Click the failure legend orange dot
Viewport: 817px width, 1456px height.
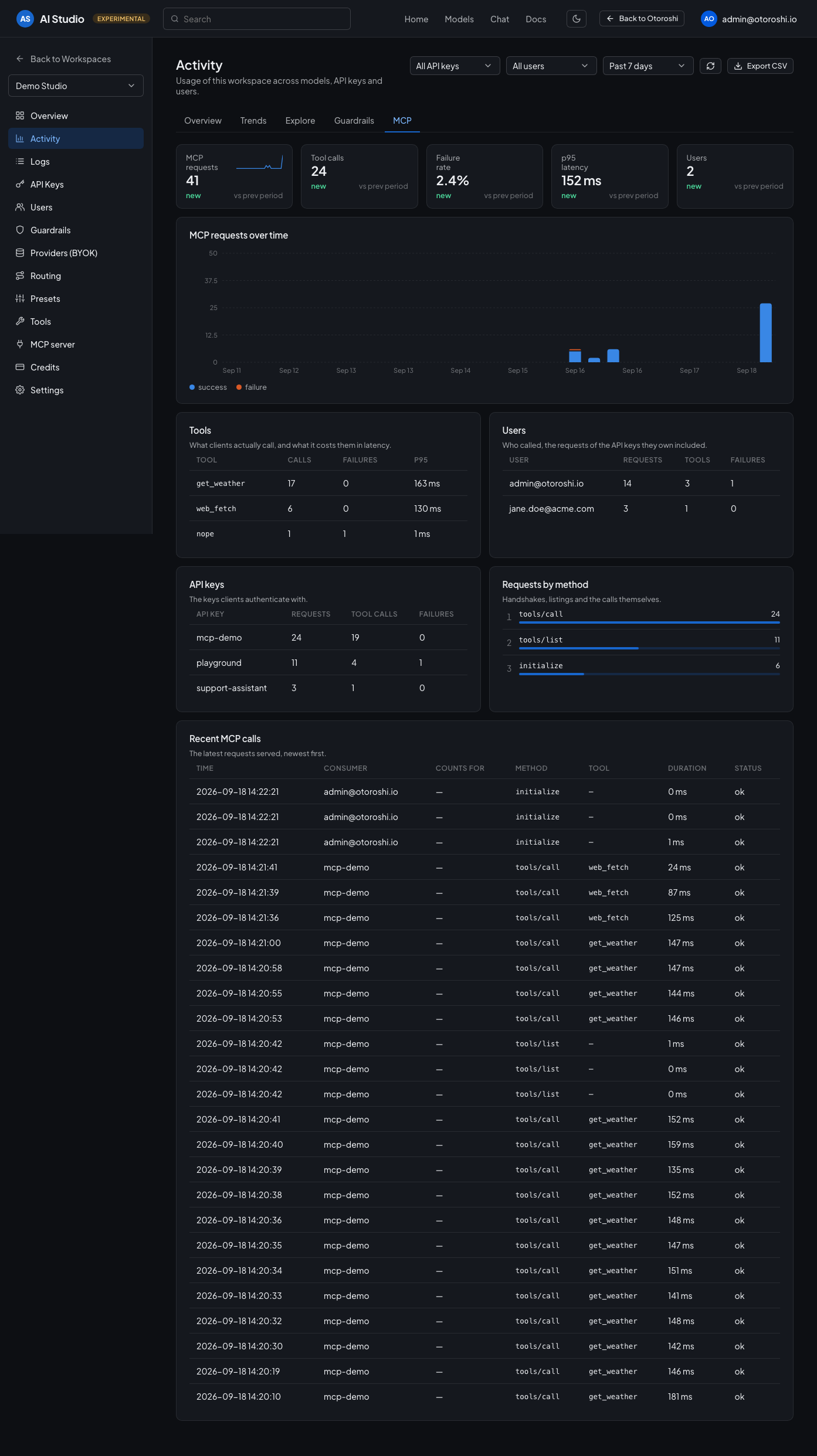click(239, 387)
